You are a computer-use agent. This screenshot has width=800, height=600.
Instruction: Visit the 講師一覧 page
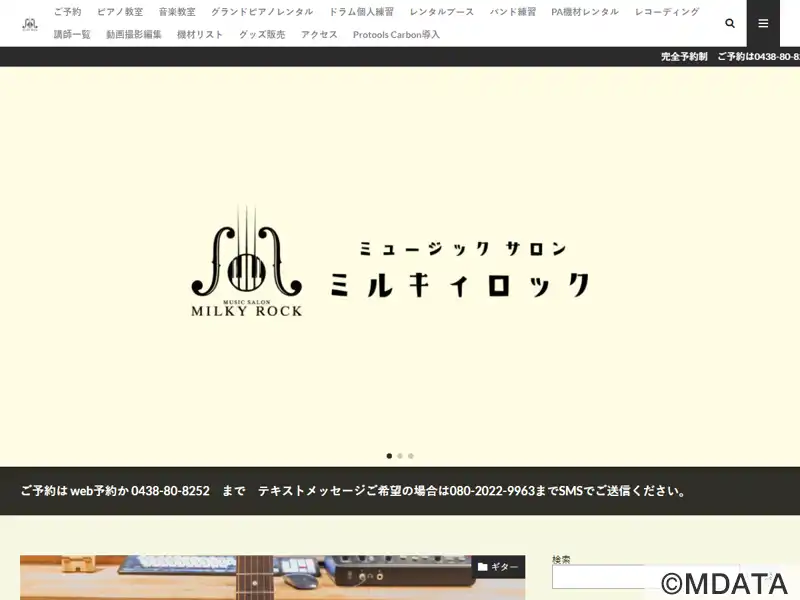point(72,35)
